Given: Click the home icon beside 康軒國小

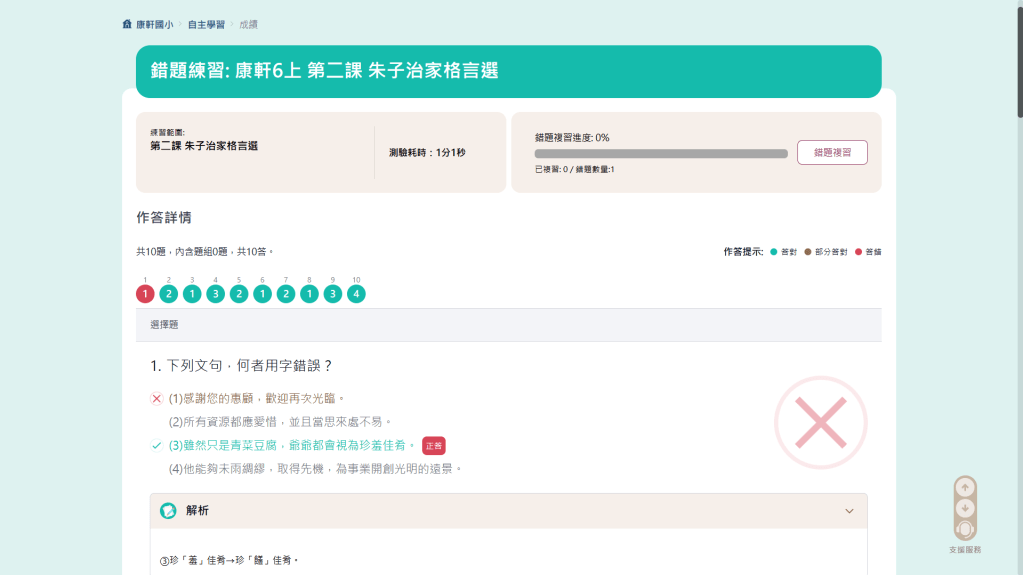Looking at the screenshot, I should (127, 24).
